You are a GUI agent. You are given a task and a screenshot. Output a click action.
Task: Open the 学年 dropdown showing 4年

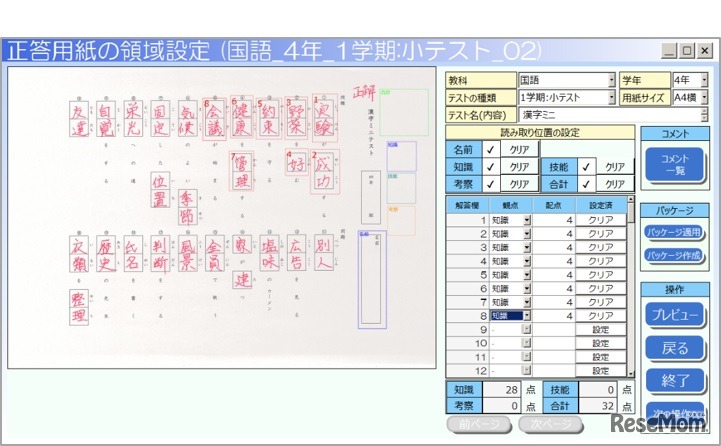pyautogui.click(x=690, y=80)
